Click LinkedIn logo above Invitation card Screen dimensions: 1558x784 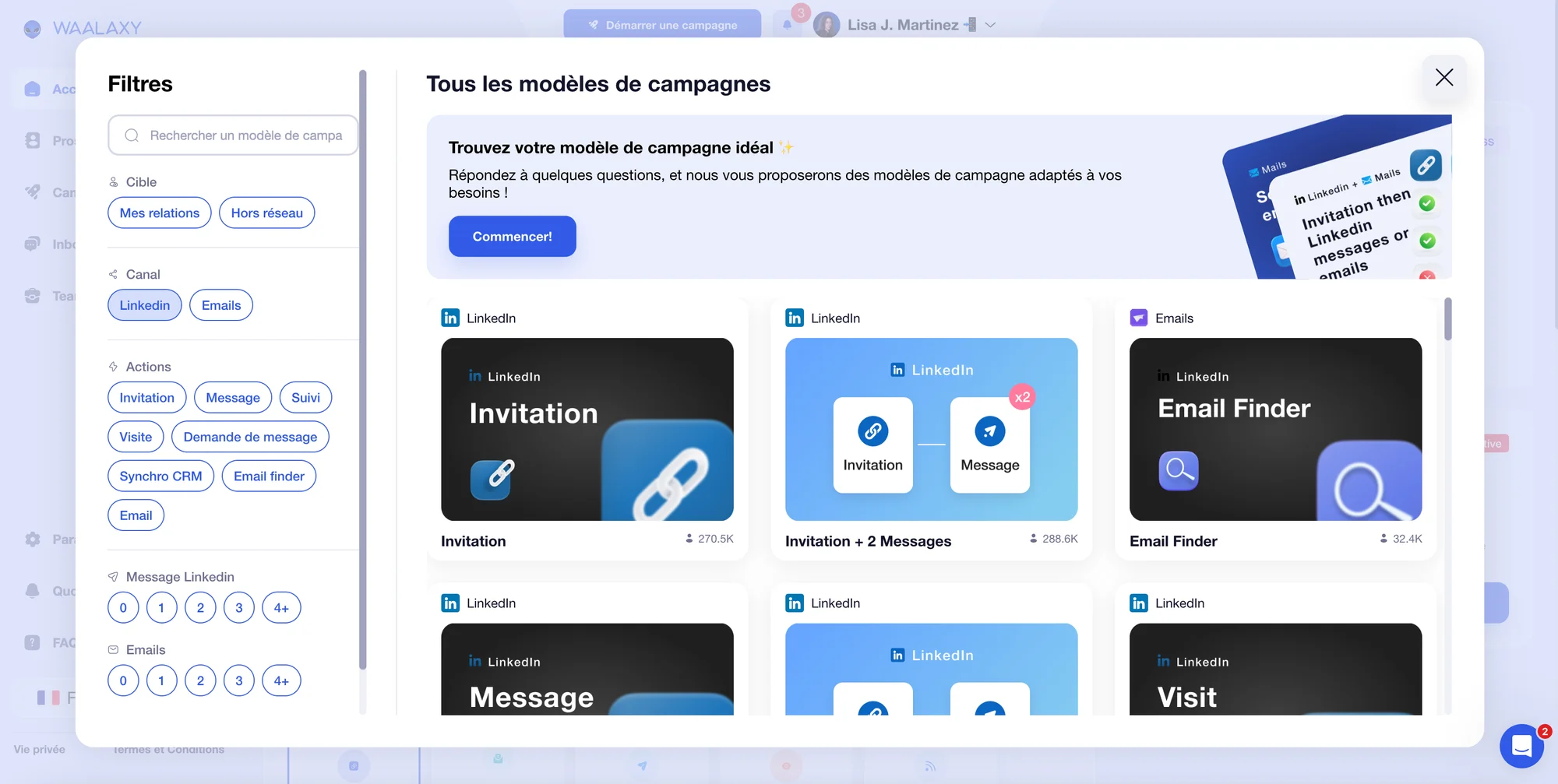click(450, 318)
